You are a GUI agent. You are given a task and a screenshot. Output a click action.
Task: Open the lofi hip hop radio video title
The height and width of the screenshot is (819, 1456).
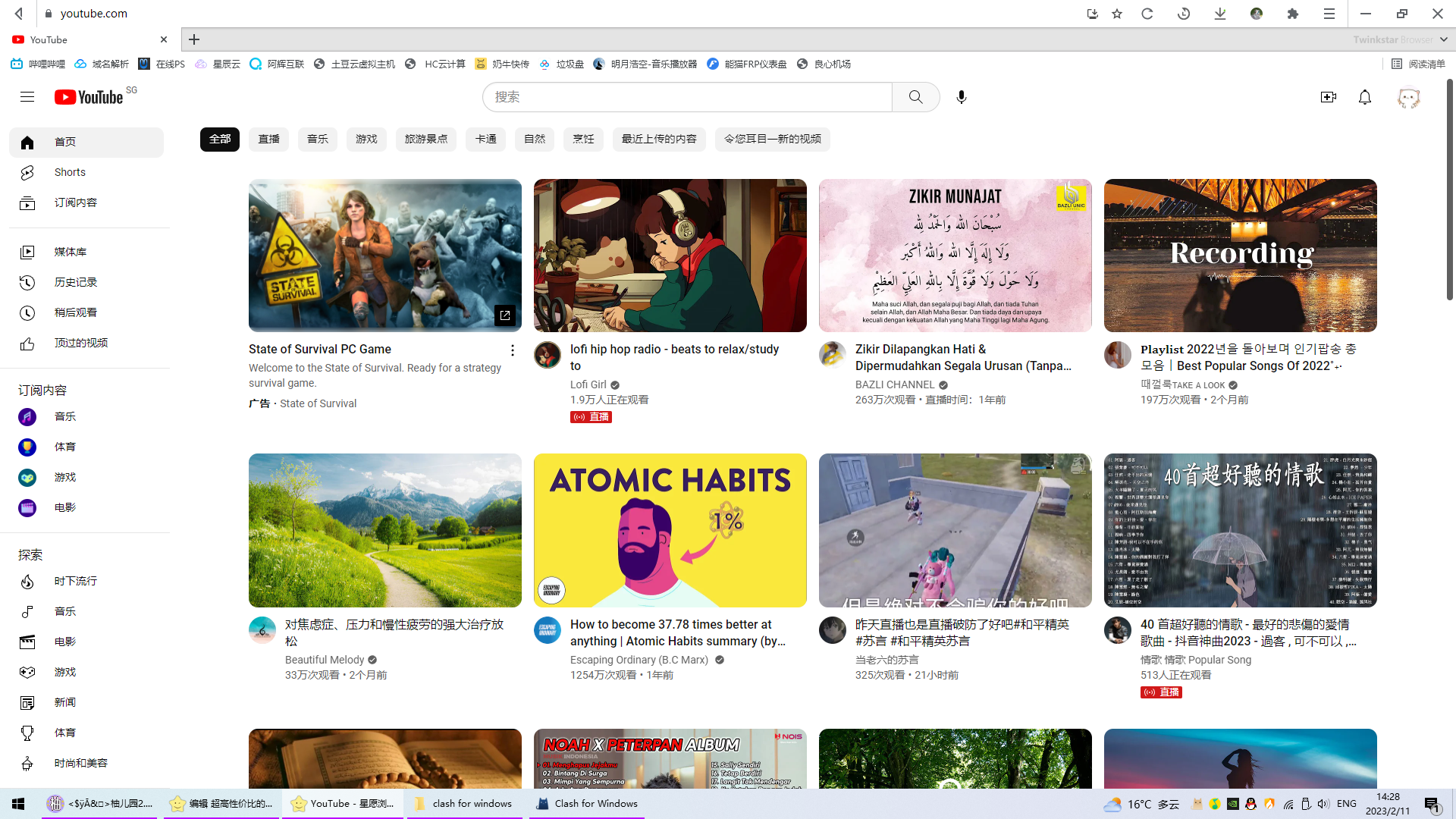[x=675, y=357]
